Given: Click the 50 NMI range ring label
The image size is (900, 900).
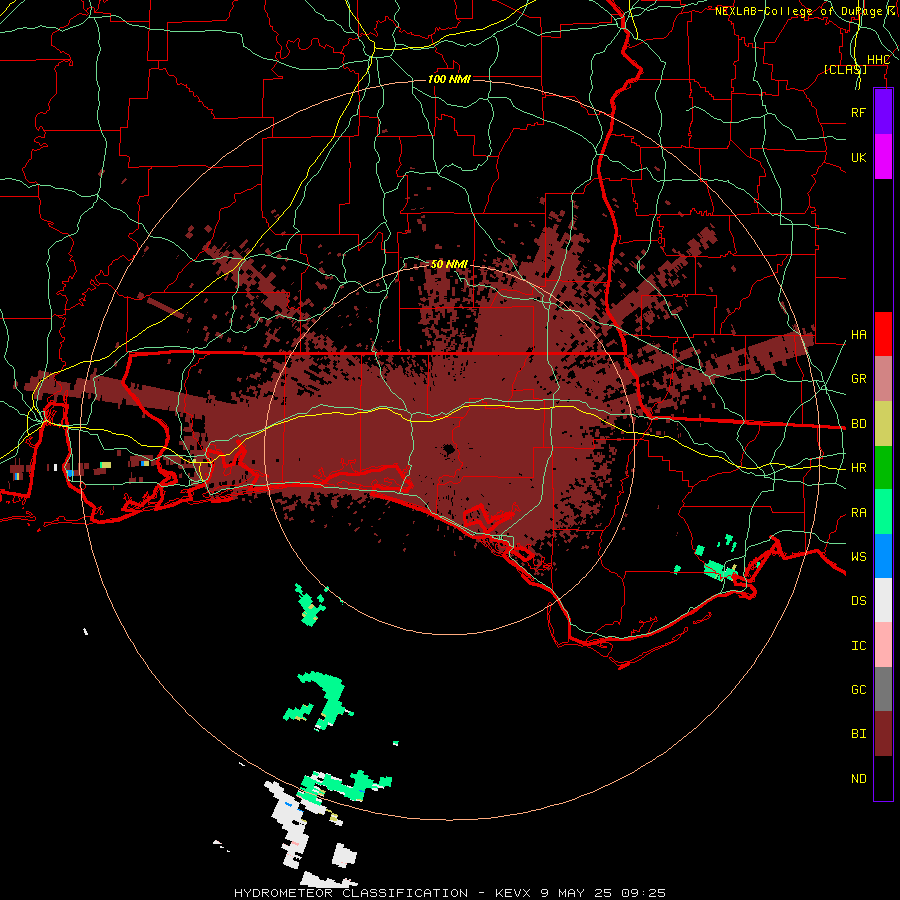Looking at the screenshot, I should pyautogui.click(x=449, y=264).
